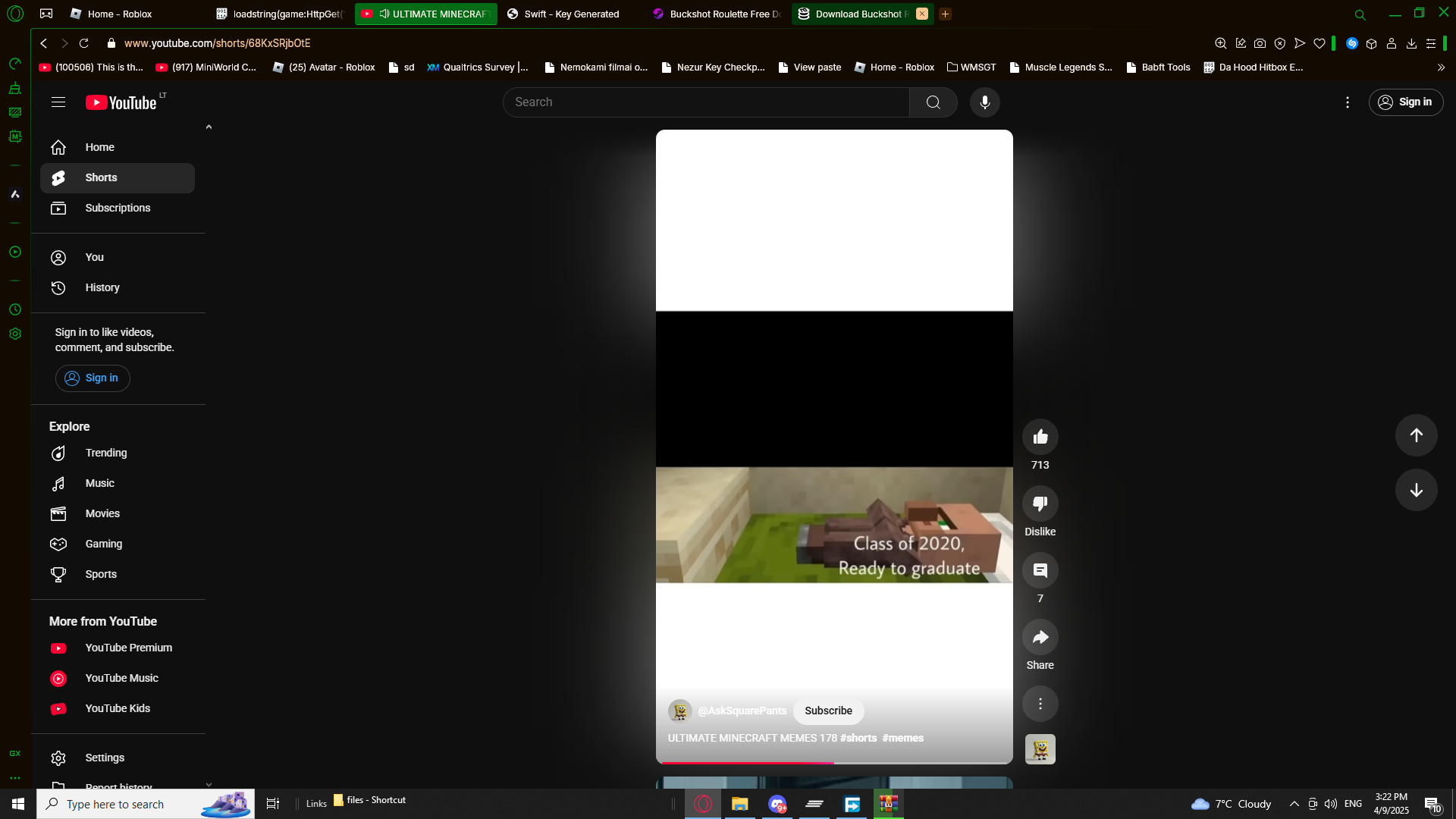Image resolution: width=1456 pixels, height=819 pixels.
Task: Open Babft Tools bookmark
Action: click(x=1158, y=67)
